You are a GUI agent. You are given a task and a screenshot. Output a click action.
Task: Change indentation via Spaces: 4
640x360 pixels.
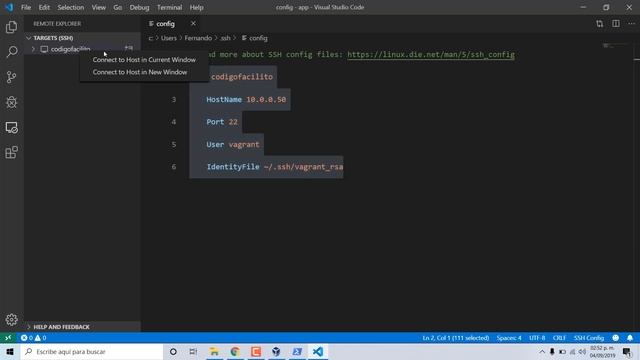[x=509, y=338]
